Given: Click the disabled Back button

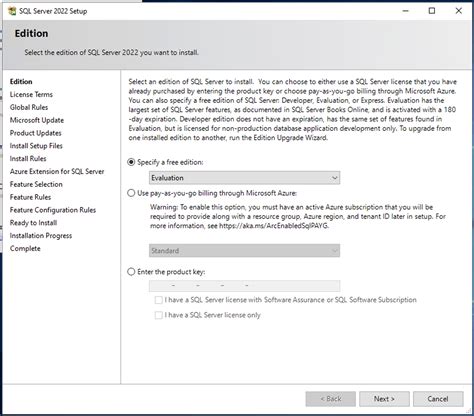Looking at the screenshot, I should [x=331, y=399].
